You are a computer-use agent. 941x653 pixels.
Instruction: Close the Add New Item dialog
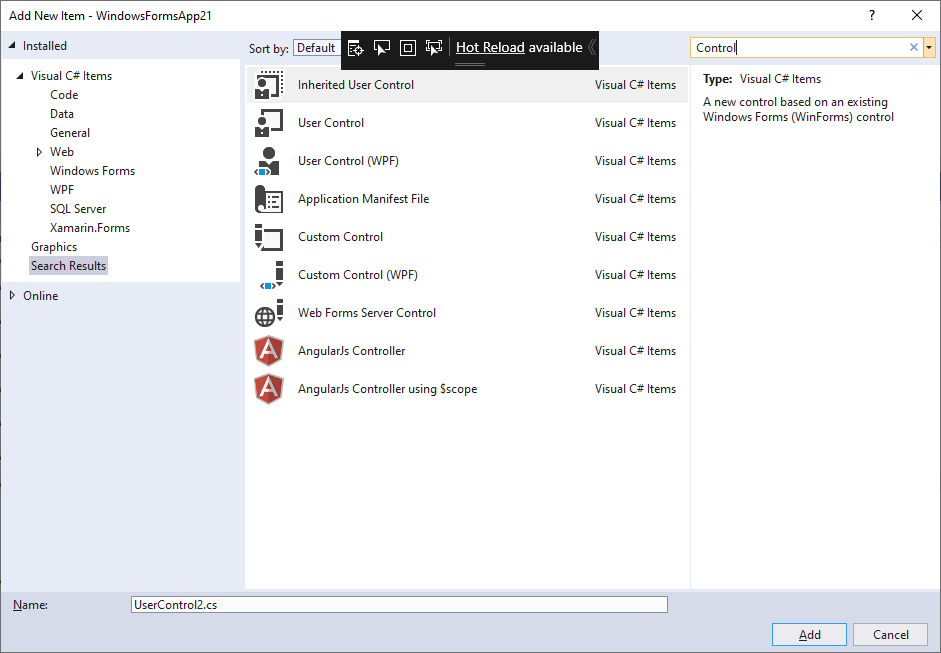click(x=917, y=16)
